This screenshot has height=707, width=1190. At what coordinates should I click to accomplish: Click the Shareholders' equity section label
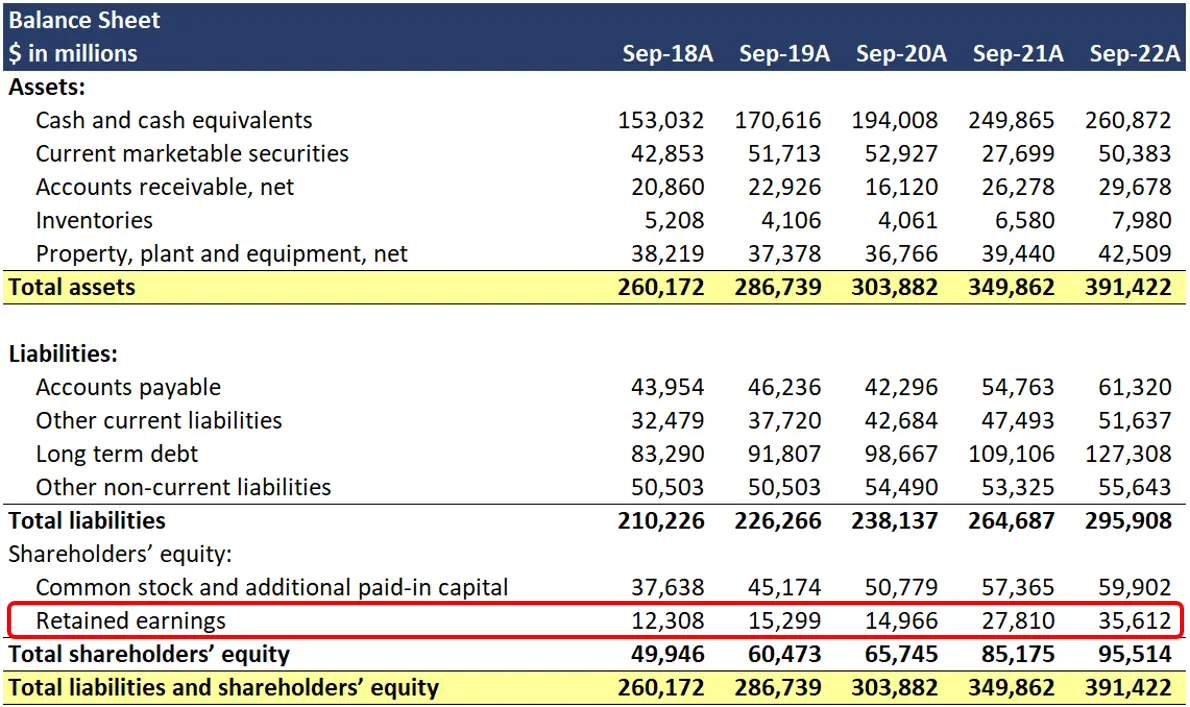103,553
